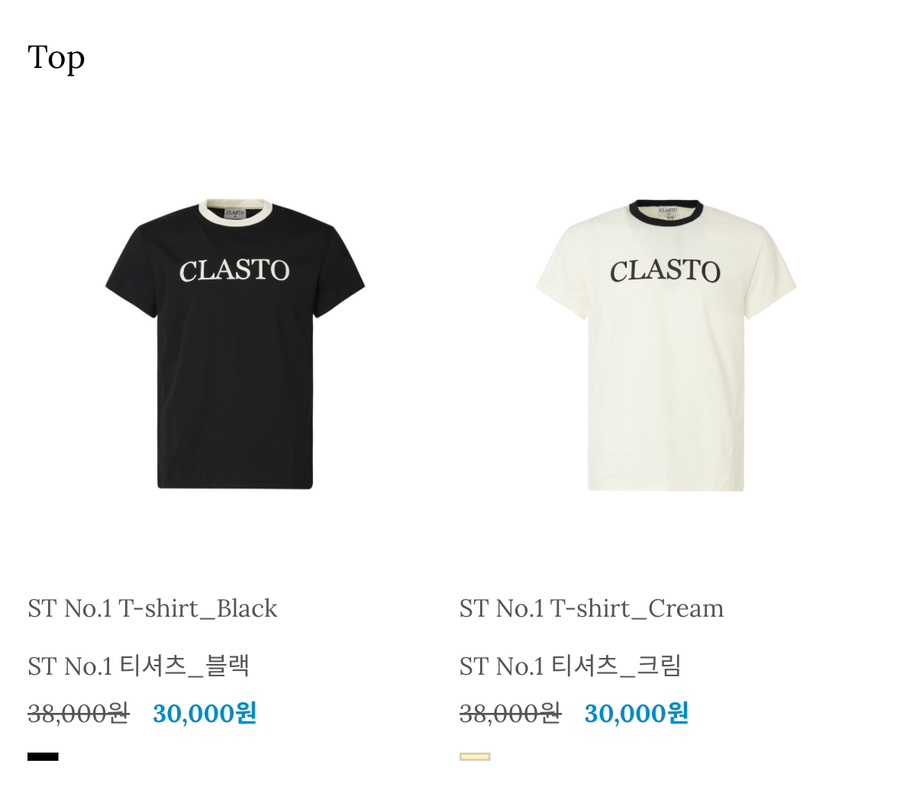Open the Top category heading
The image size is (900, 806).
tap(56, 59)
